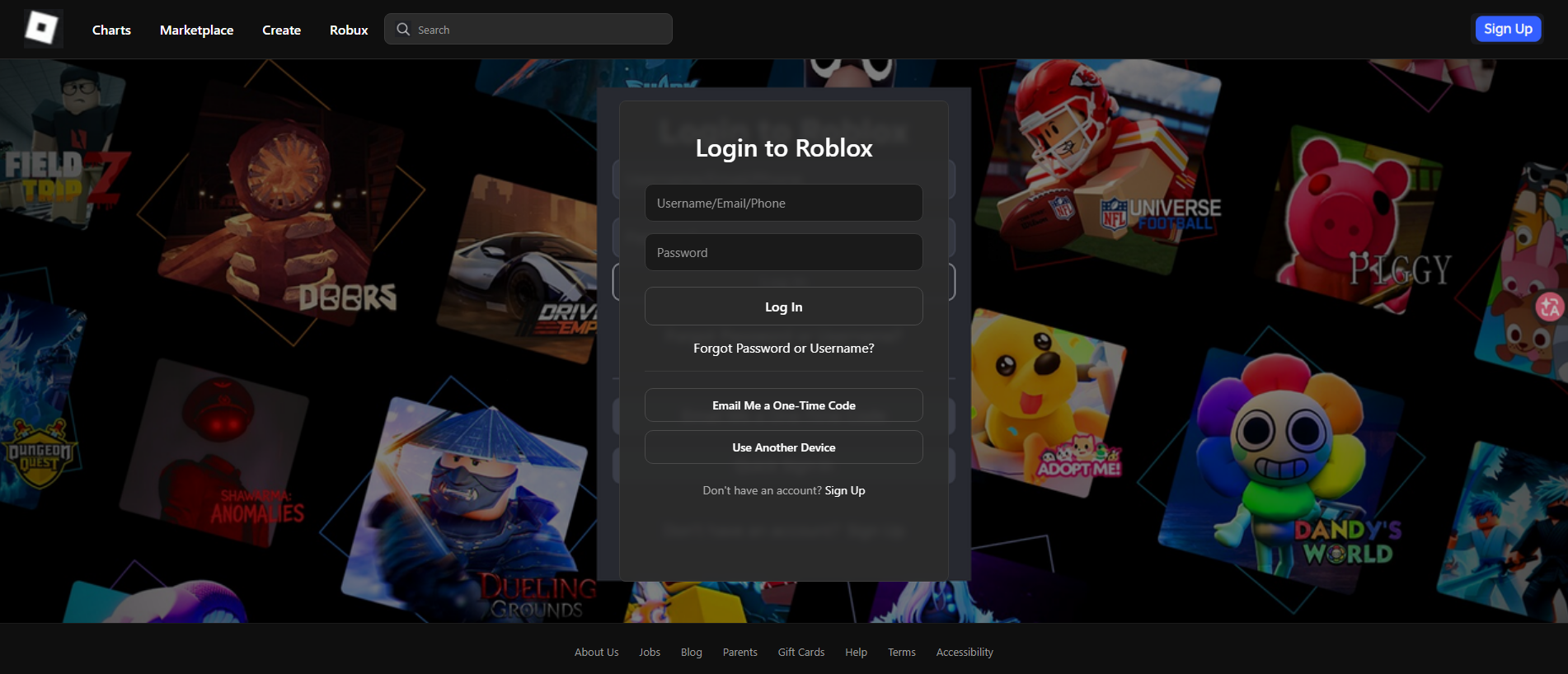Open the Charts menu item
This screenshot has width=1568, height=674.
pos(111,30)
